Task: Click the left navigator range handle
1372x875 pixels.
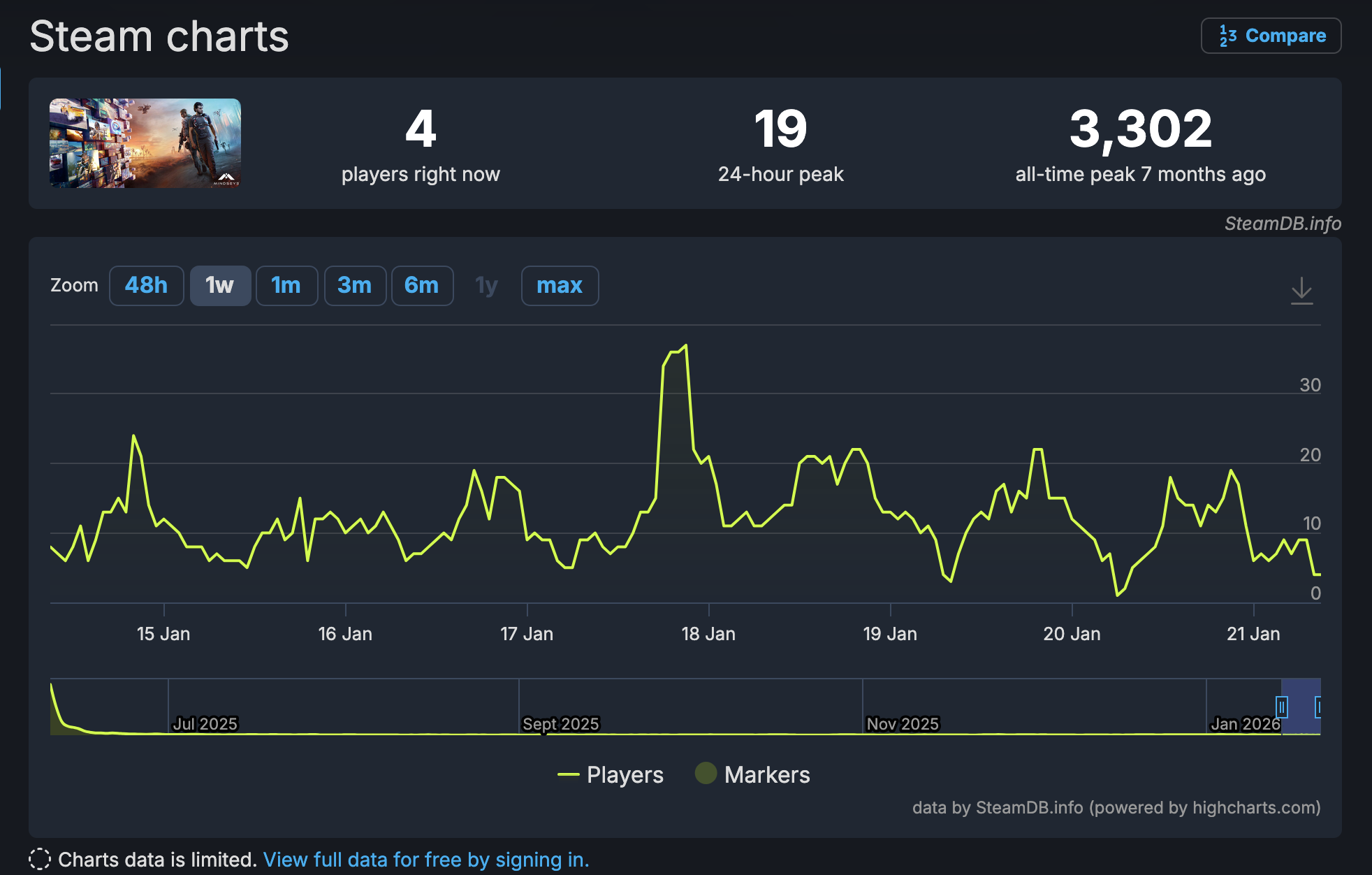Action: tap(1283, 708)
